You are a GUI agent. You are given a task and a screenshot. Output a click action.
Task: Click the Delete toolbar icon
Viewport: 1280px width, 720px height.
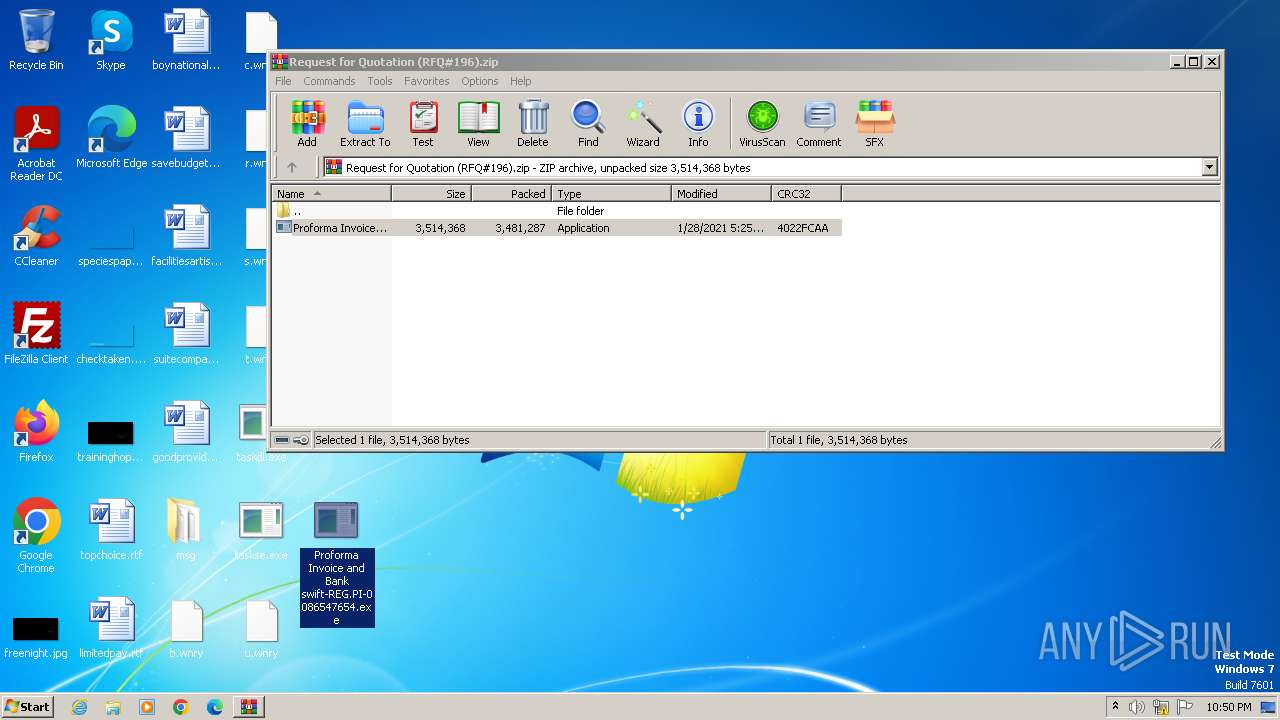pos(533,124)
